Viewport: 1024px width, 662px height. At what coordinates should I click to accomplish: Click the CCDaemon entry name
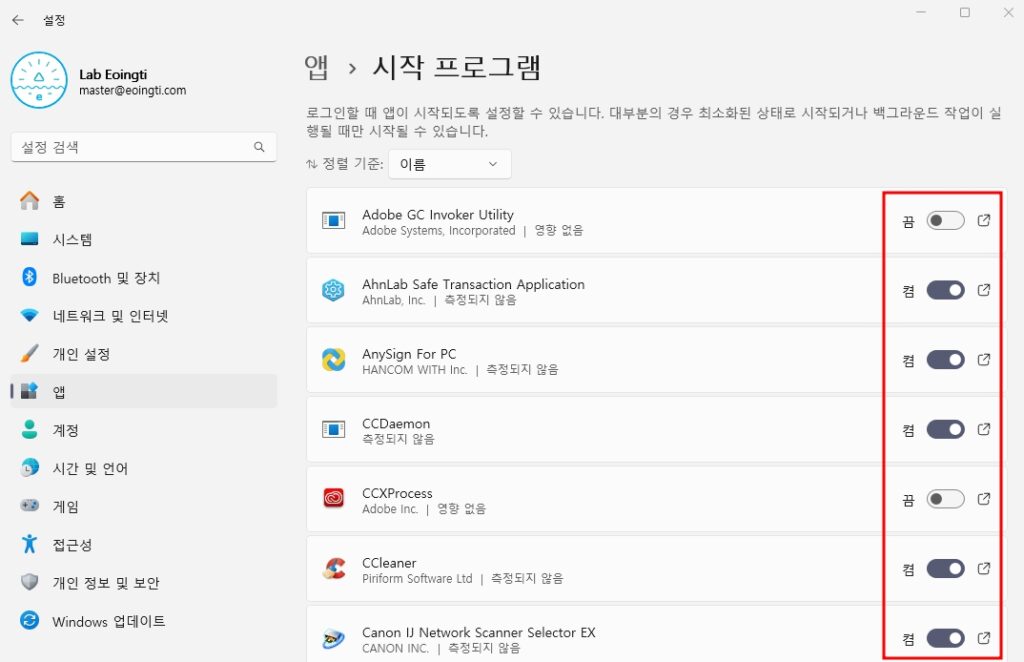click(x=396, y=424)
